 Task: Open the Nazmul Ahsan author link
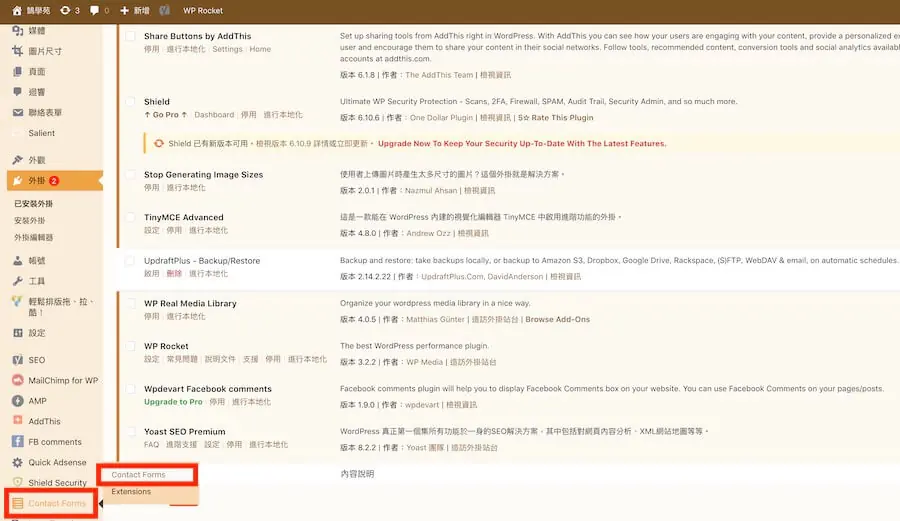(x=431, y=190)
